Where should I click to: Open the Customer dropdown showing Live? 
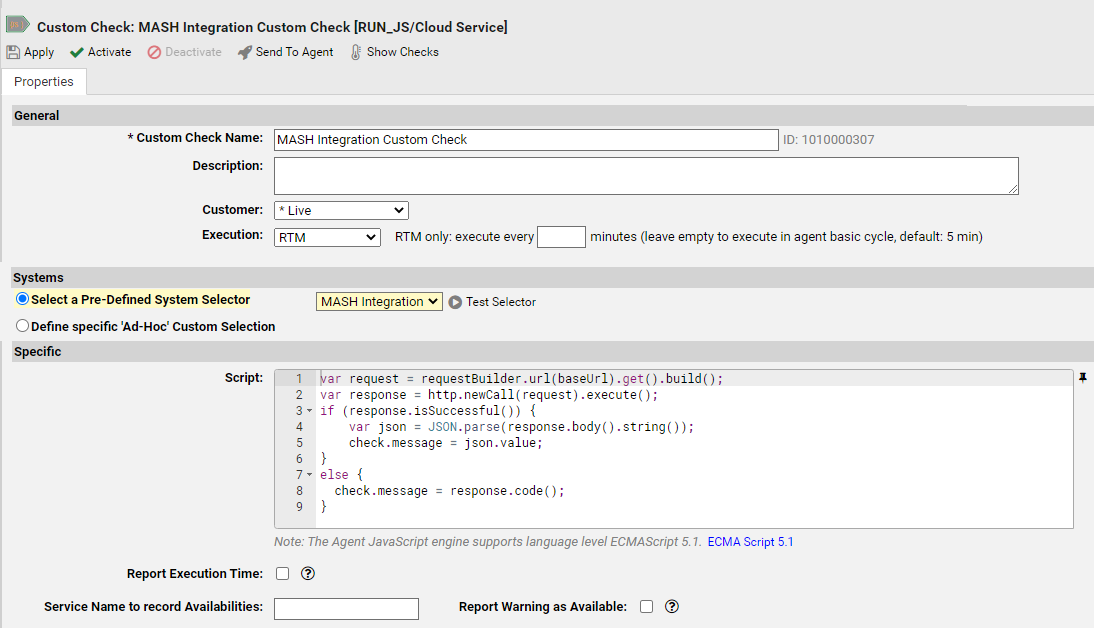pos(341,210)
